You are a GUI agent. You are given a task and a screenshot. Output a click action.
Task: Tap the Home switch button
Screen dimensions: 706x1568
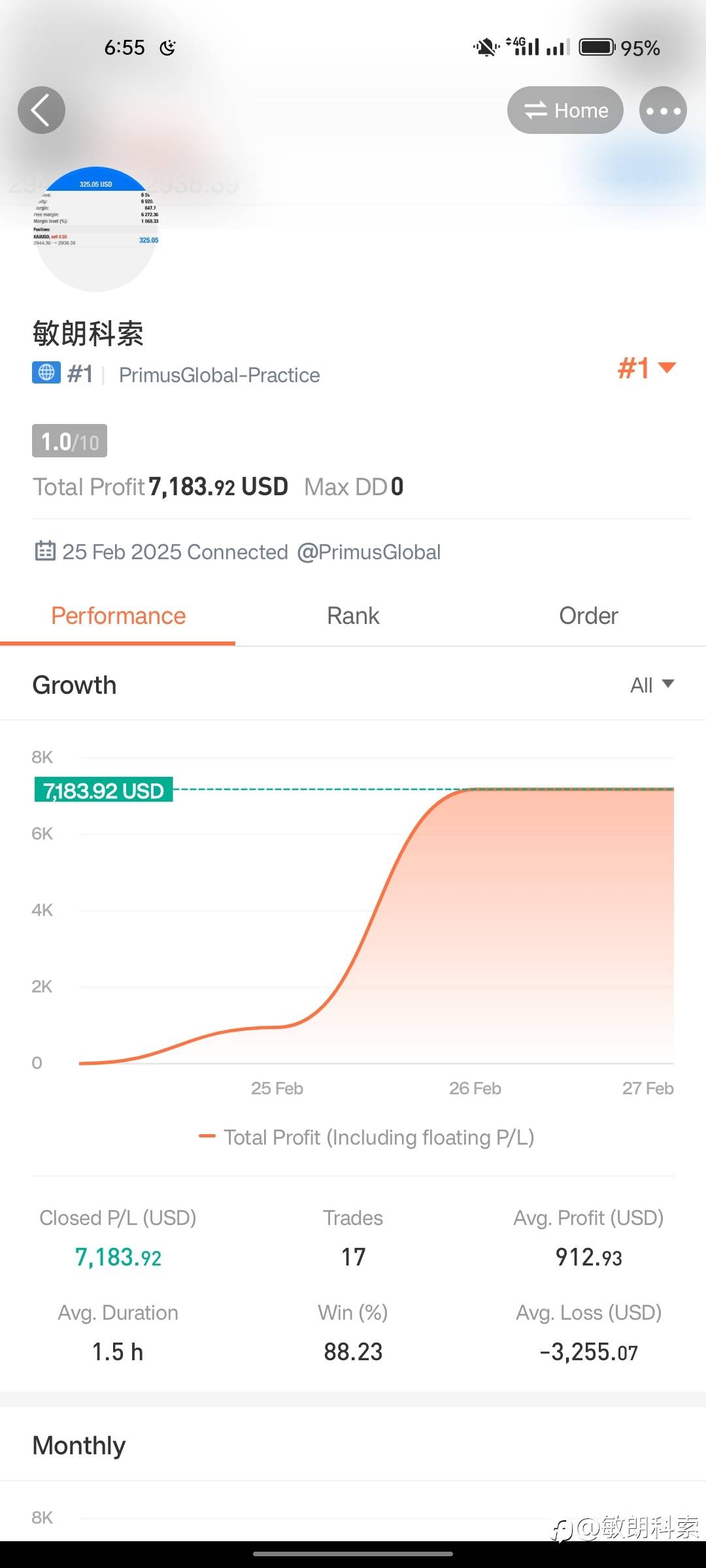(x=565, y=110)
